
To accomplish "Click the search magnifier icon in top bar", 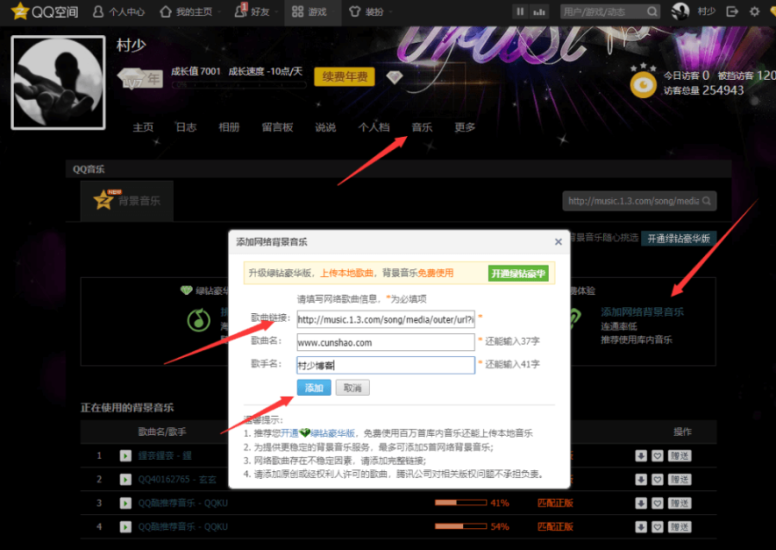I will click(x=651, y=11).
